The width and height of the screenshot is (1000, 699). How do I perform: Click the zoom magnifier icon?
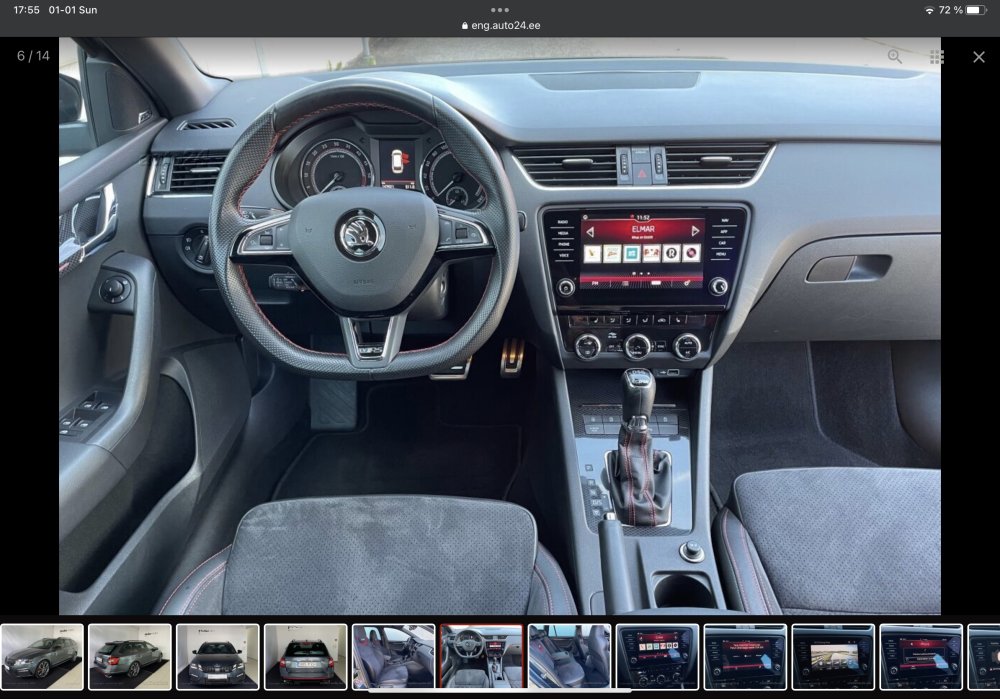895,57
